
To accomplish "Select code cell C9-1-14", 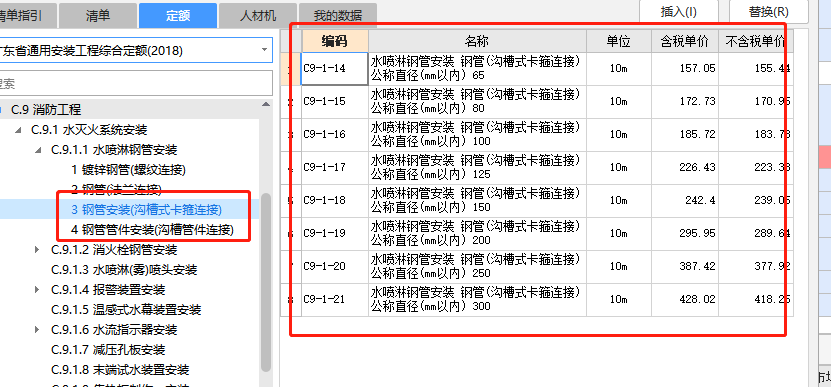I will coord(335,68).
